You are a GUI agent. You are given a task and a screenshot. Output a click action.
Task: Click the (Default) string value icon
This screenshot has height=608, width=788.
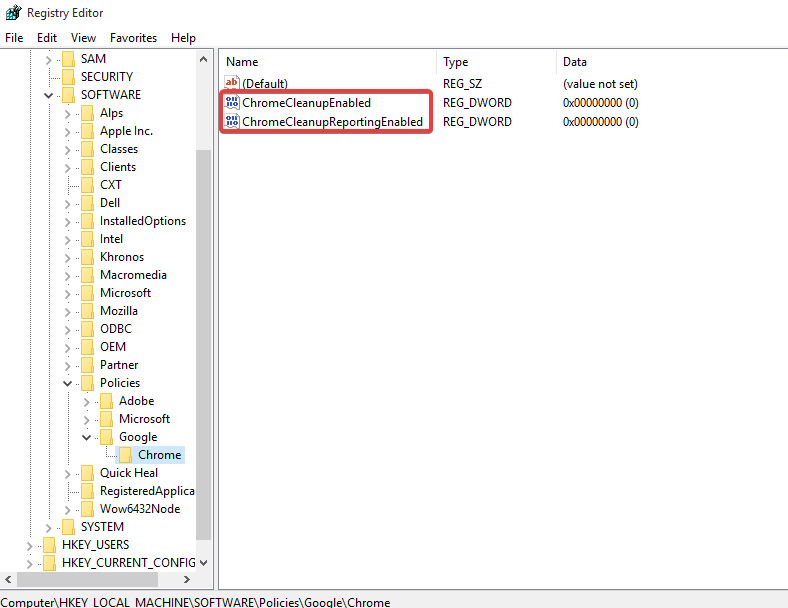pyautogui.click(x=233, y=84)
